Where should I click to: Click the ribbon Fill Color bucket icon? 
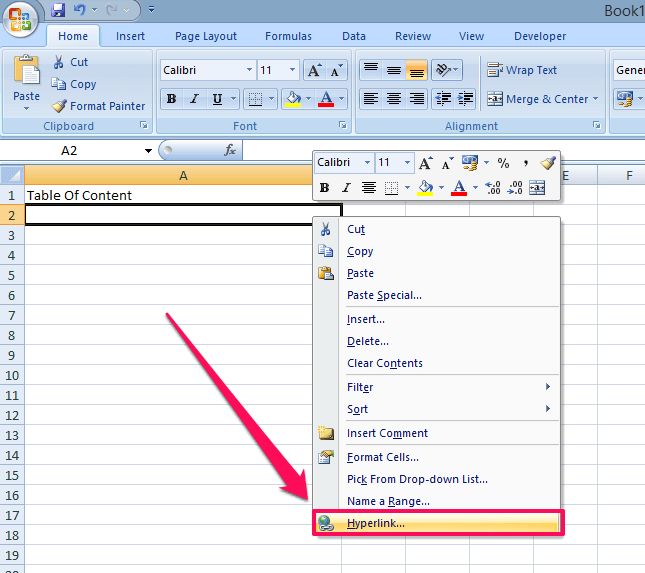(293, 99)
